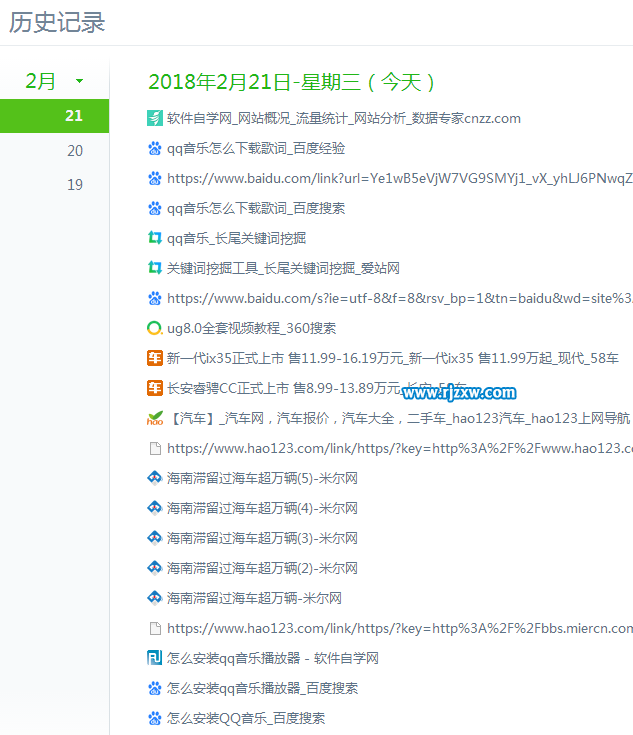
Task: Select day 19 in the date sidebar
Action: click(75, 185)
